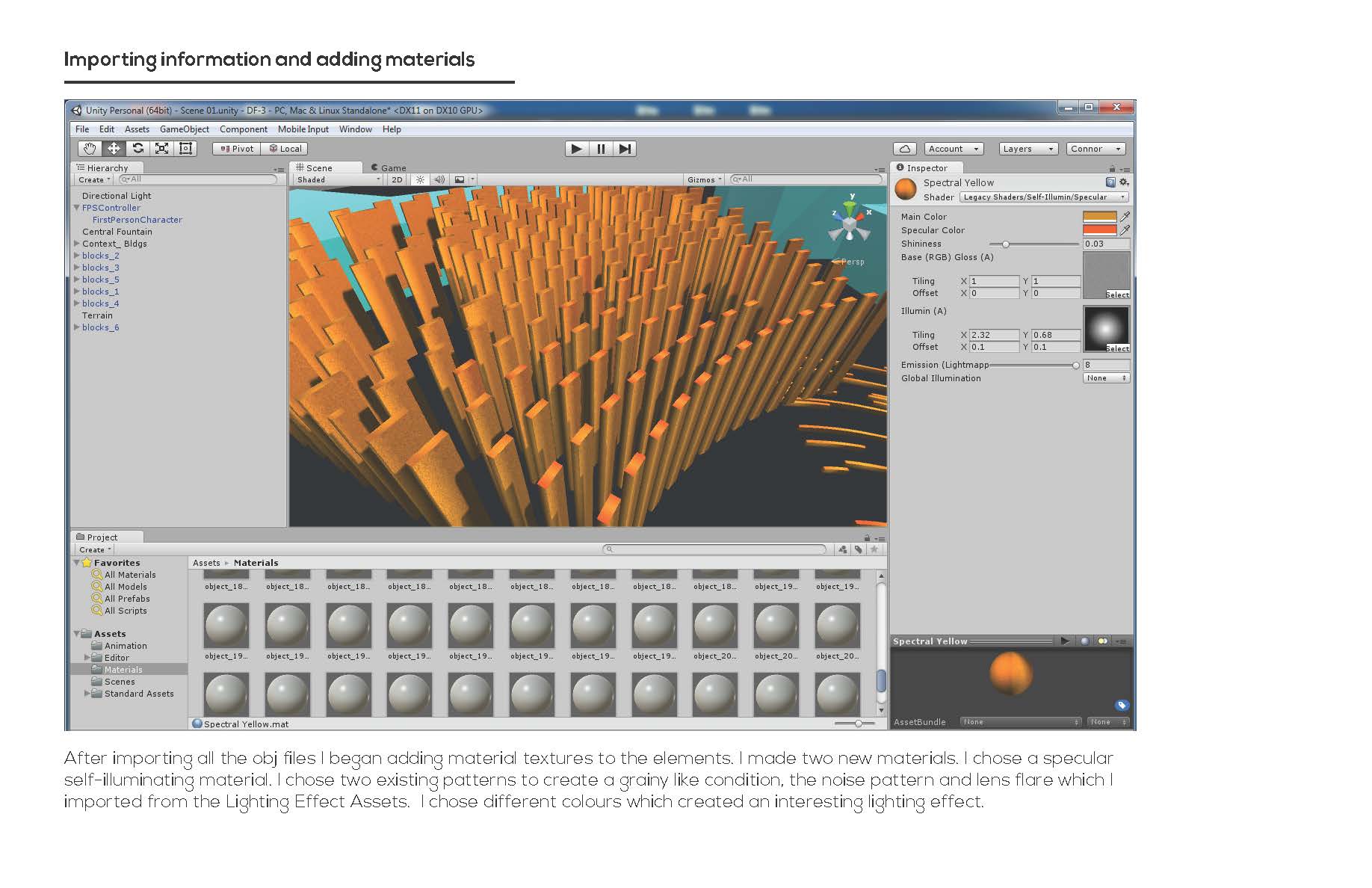Select the Hand tool in the toolbar
1372x888 pixels.
point(88,149)
